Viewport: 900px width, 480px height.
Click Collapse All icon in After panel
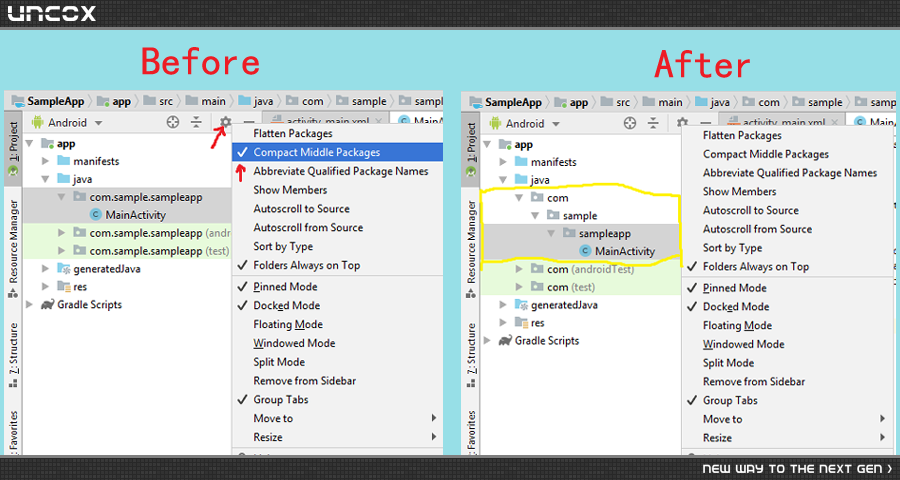pyautogui.click(x=653, y=123)
